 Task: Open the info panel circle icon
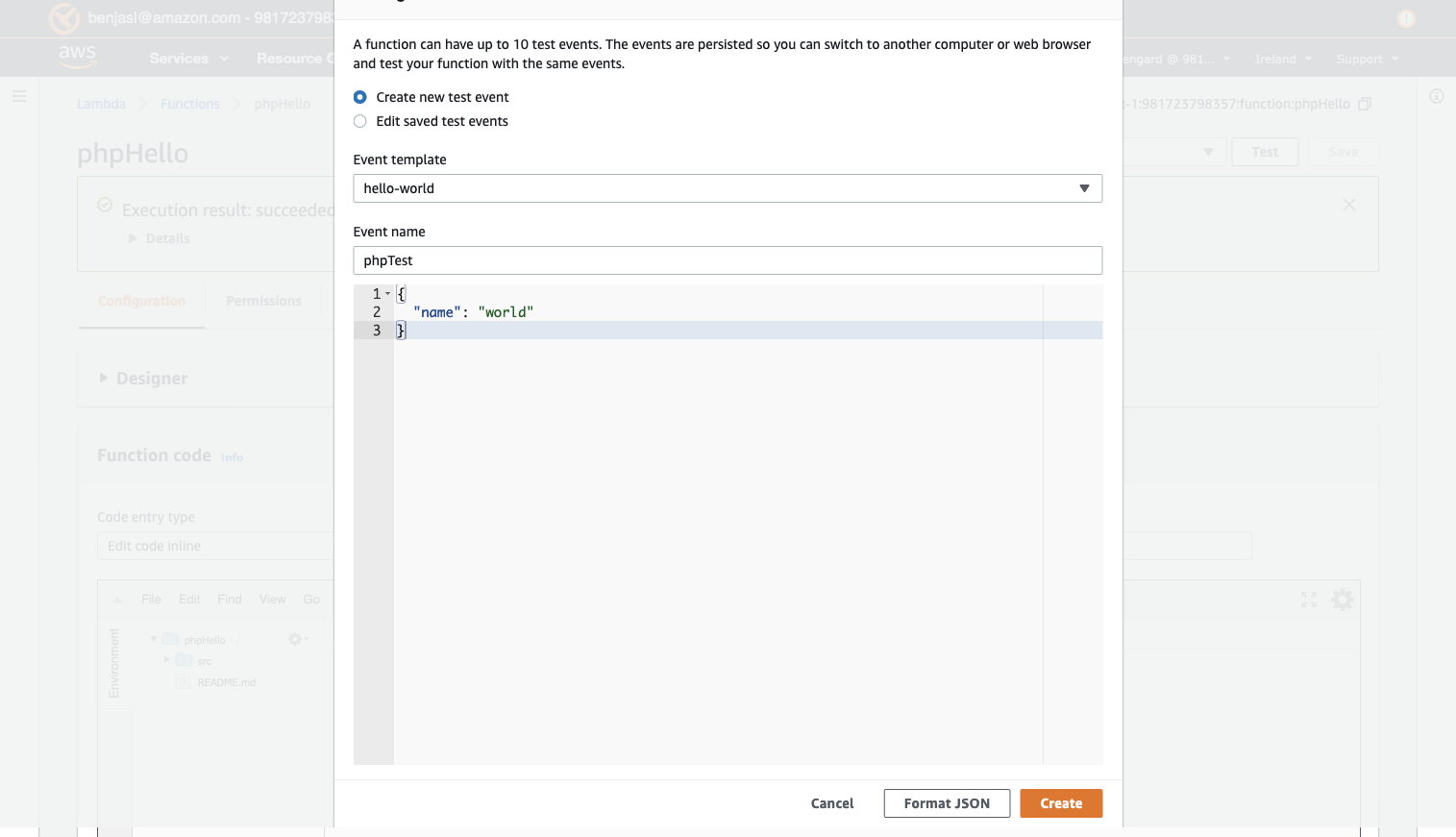[x=1437, y=96]
